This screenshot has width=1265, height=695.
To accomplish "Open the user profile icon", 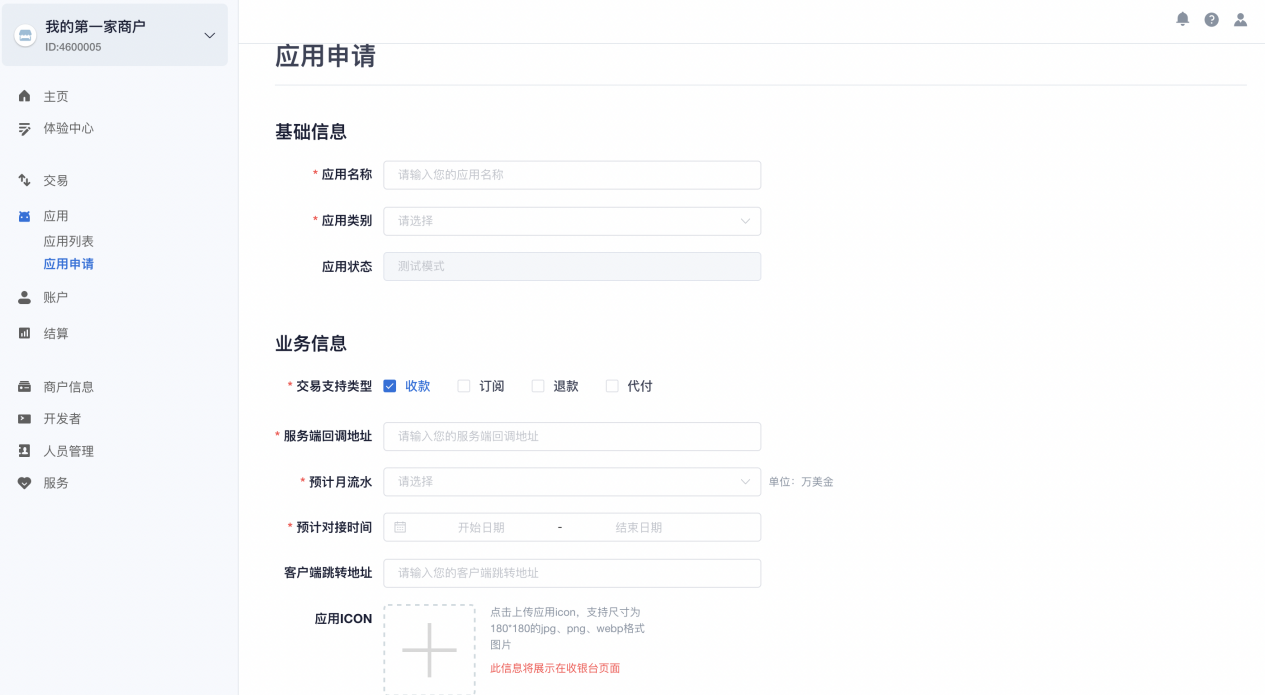I will [1241, 19].
